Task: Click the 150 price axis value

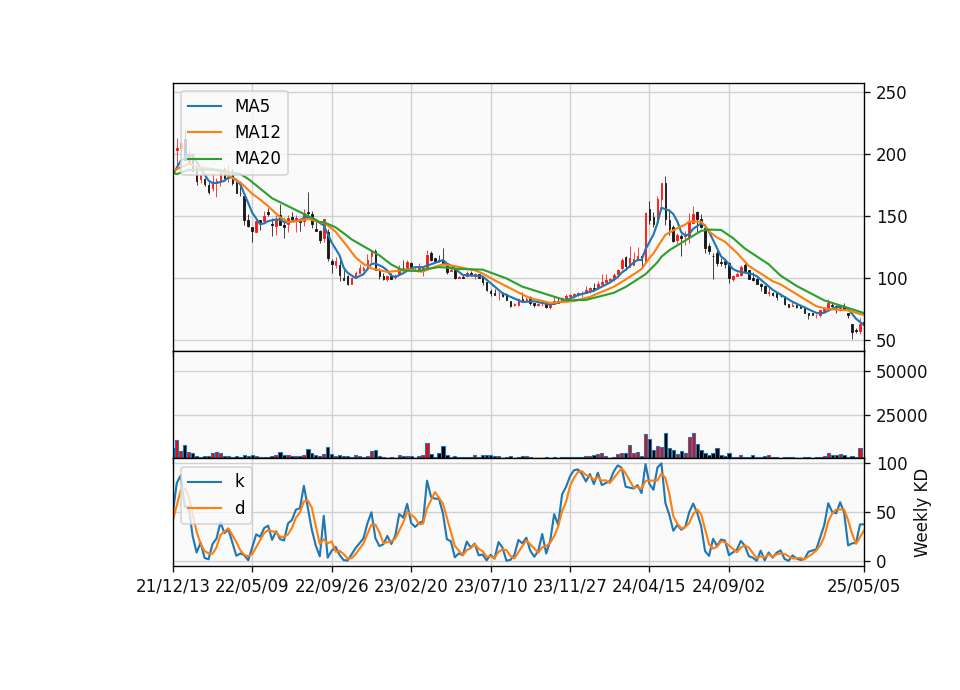Action: click(x=891, y=217)
